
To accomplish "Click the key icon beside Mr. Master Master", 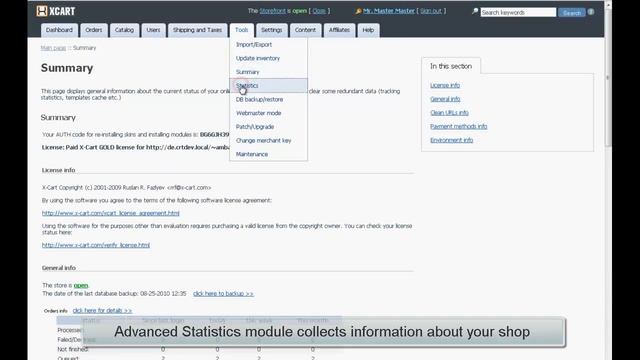I will click(358, 11).
